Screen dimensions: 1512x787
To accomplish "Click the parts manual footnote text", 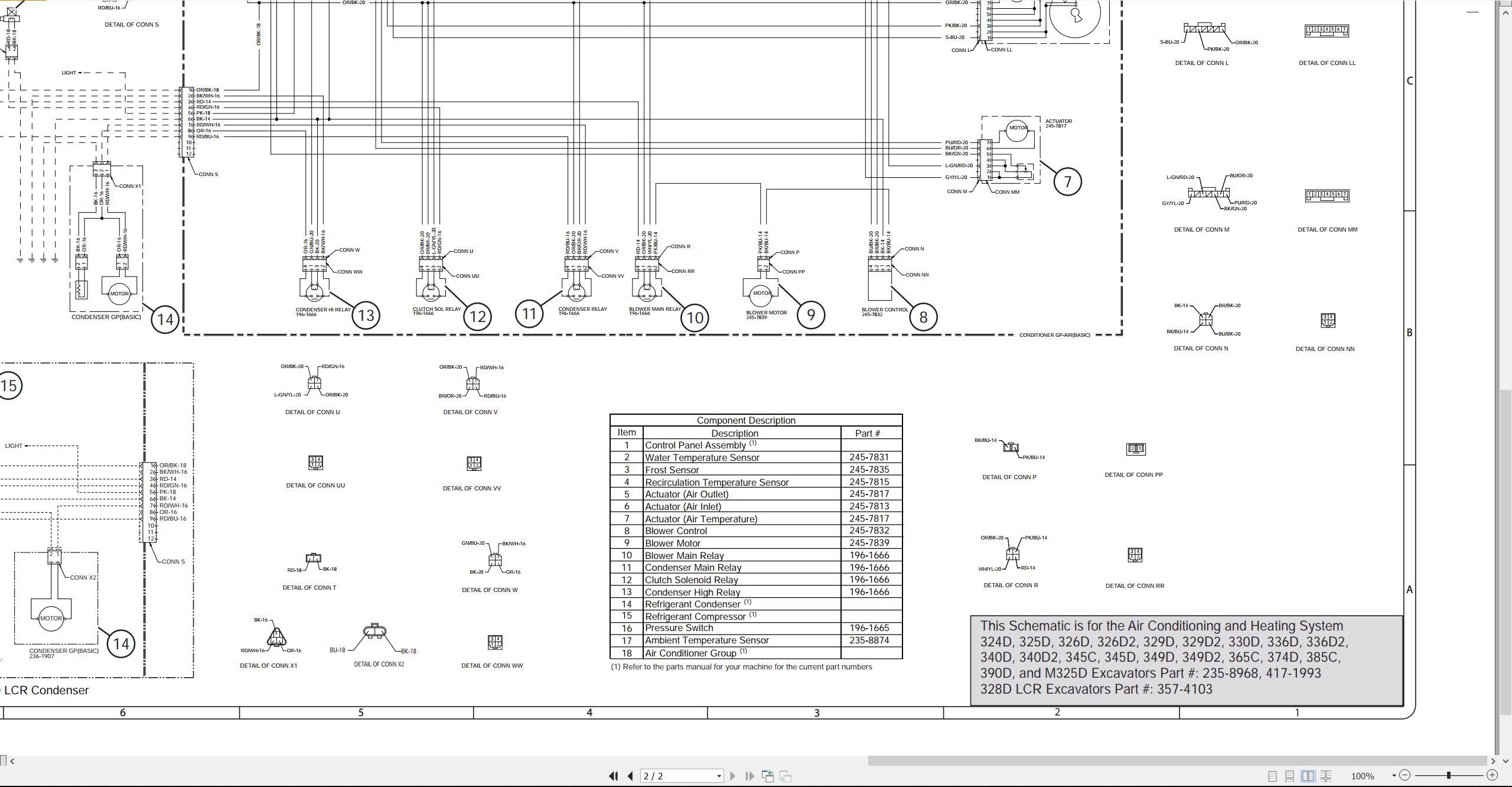I will pyautogui.click(x=741, y=667).
